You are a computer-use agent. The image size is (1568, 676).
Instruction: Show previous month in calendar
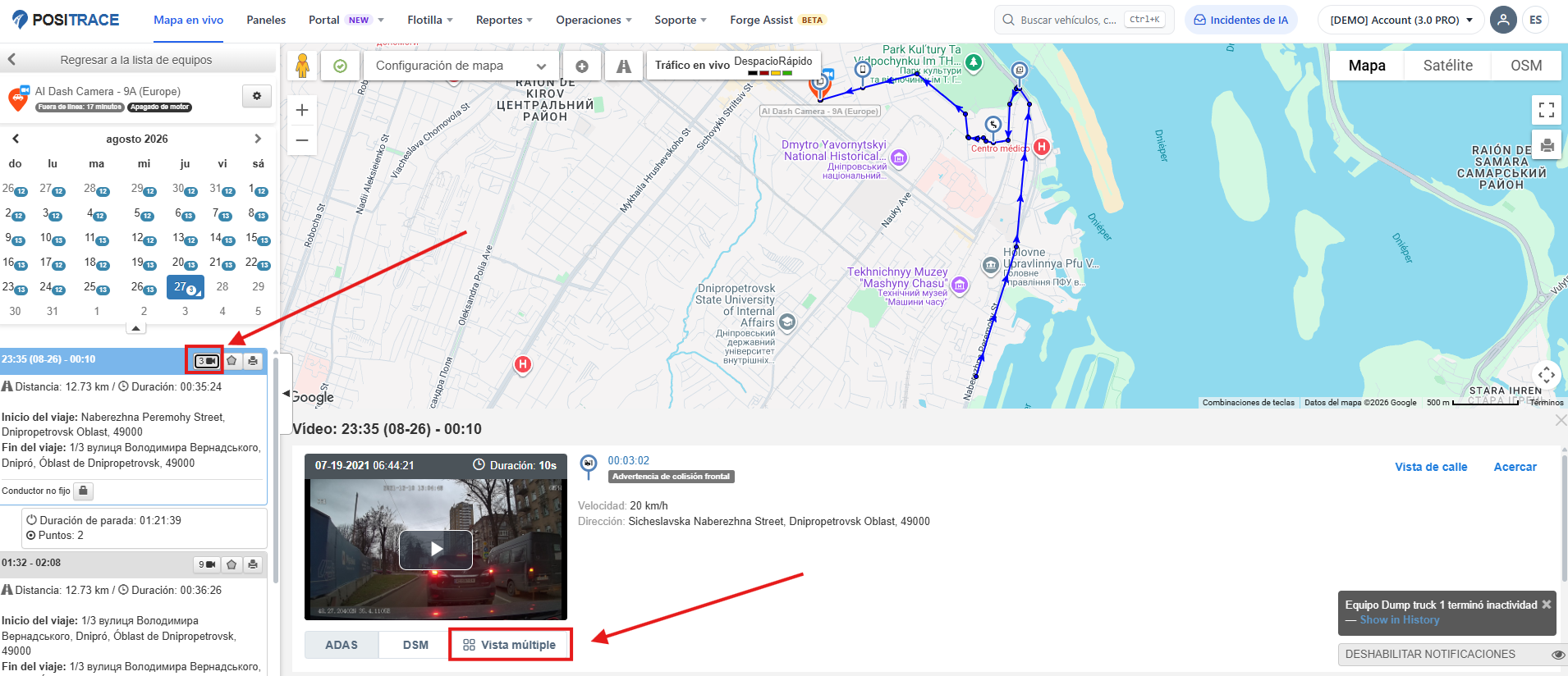coord(16,139)
